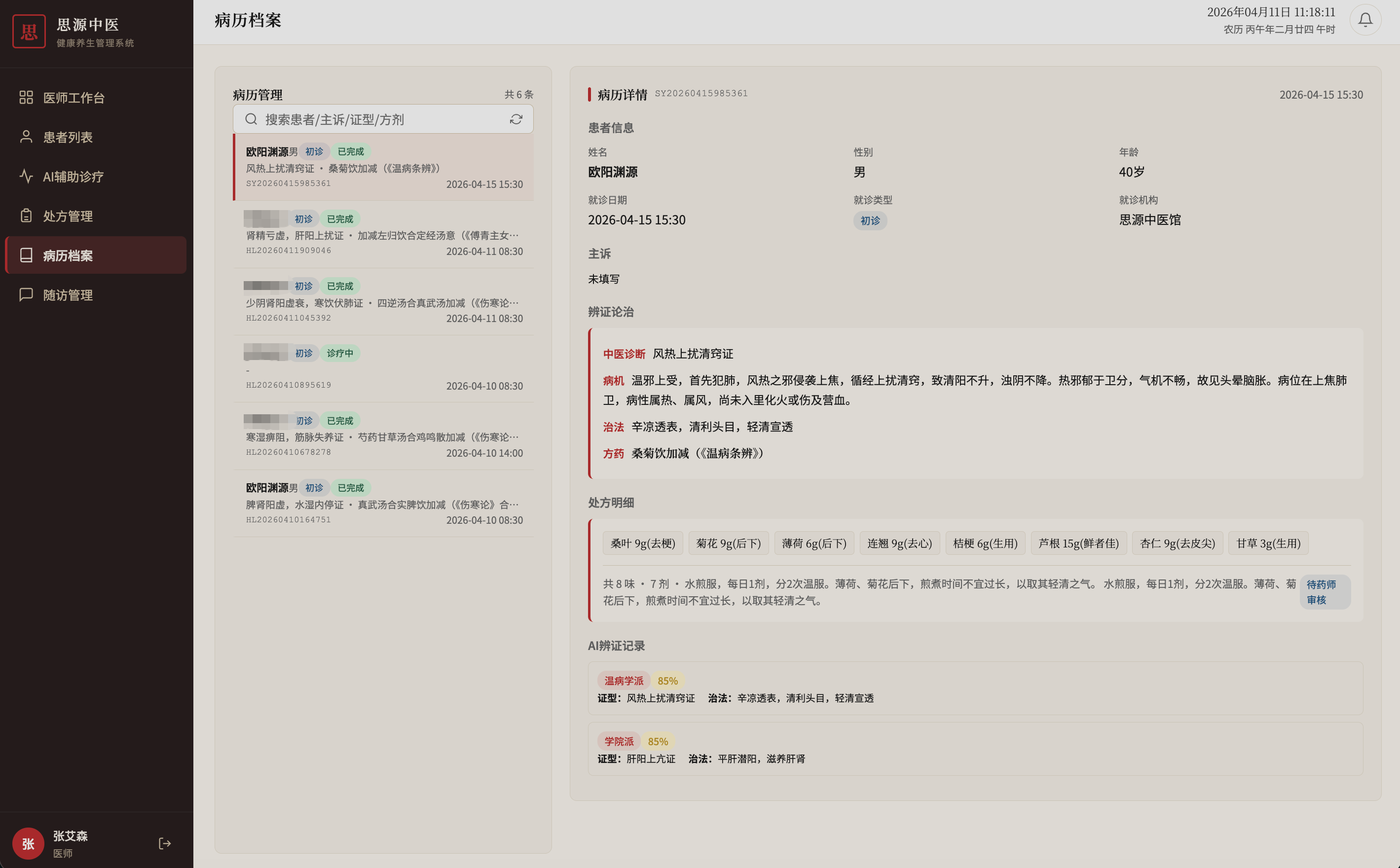Open 欧阳渊源 record HL20260410164751
This screenshot has width=1400, height=868.
pos(383,504)
